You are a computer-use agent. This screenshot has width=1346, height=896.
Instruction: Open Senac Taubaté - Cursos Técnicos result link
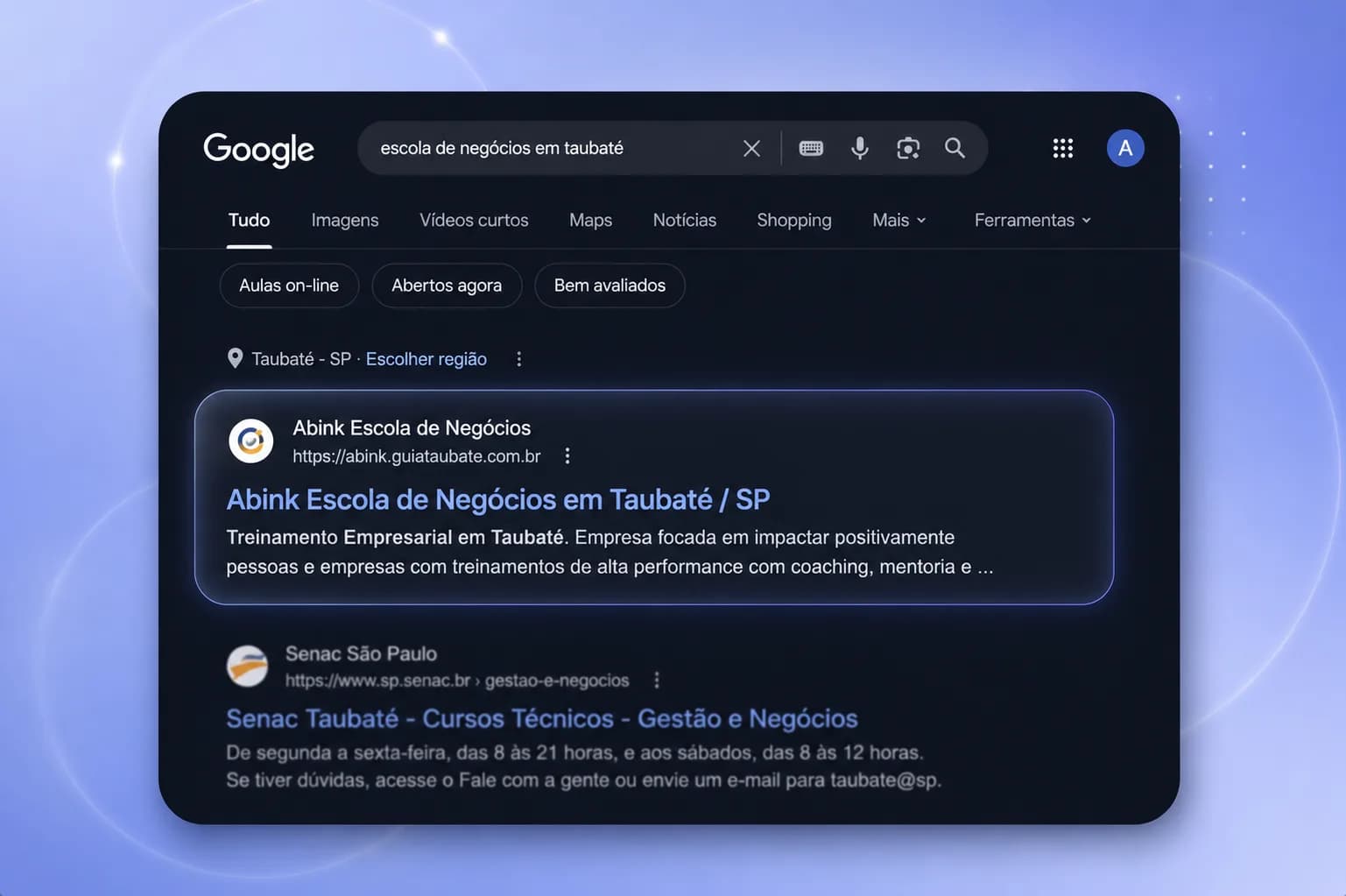click(542, 718)
